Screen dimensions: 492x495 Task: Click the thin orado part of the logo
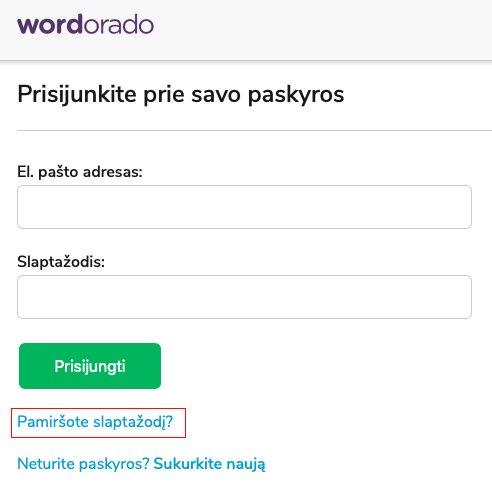(118, 24)
